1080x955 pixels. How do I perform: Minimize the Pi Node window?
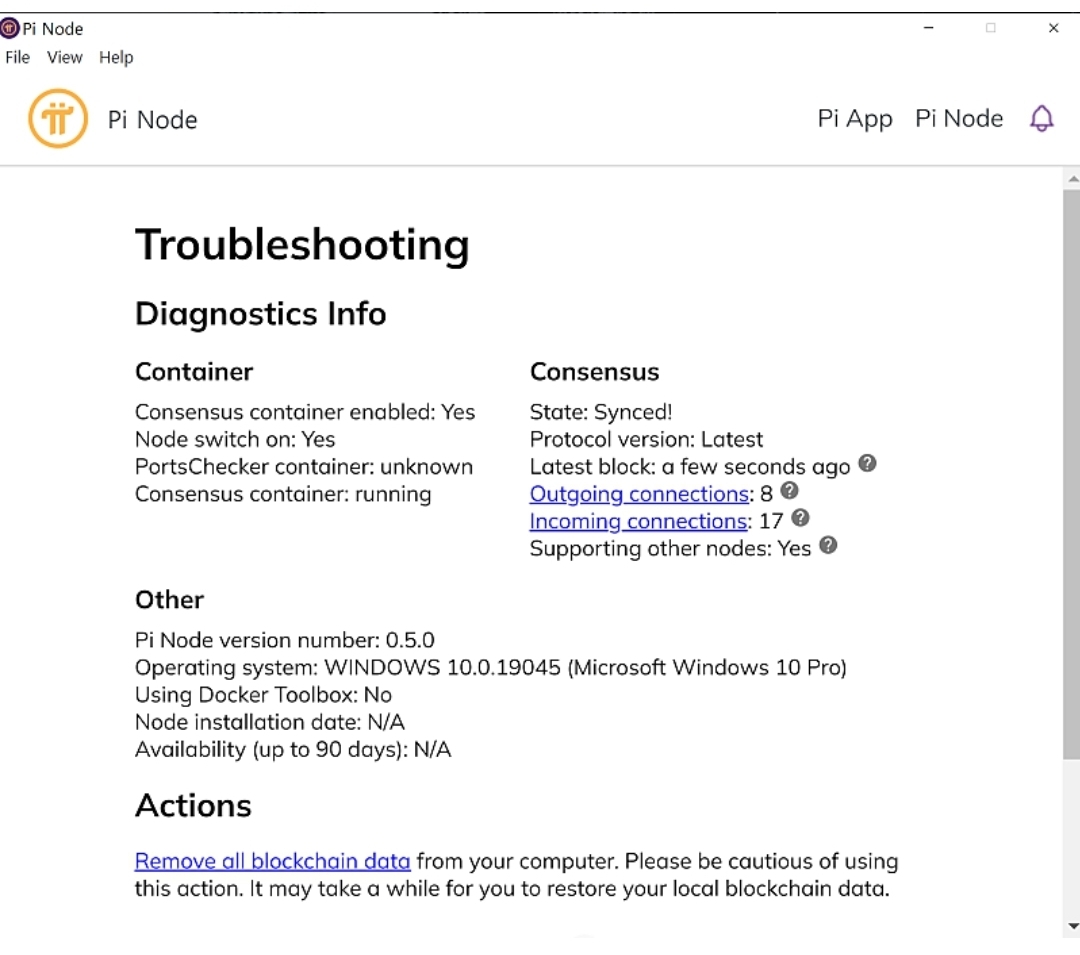pyautogui.click(x=929, y=28)
